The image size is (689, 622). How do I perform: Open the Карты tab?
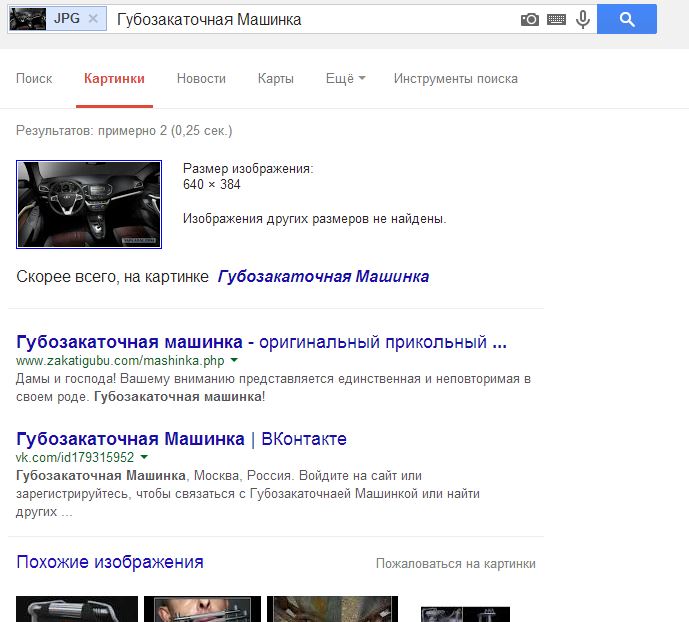(x=276, y=79)
